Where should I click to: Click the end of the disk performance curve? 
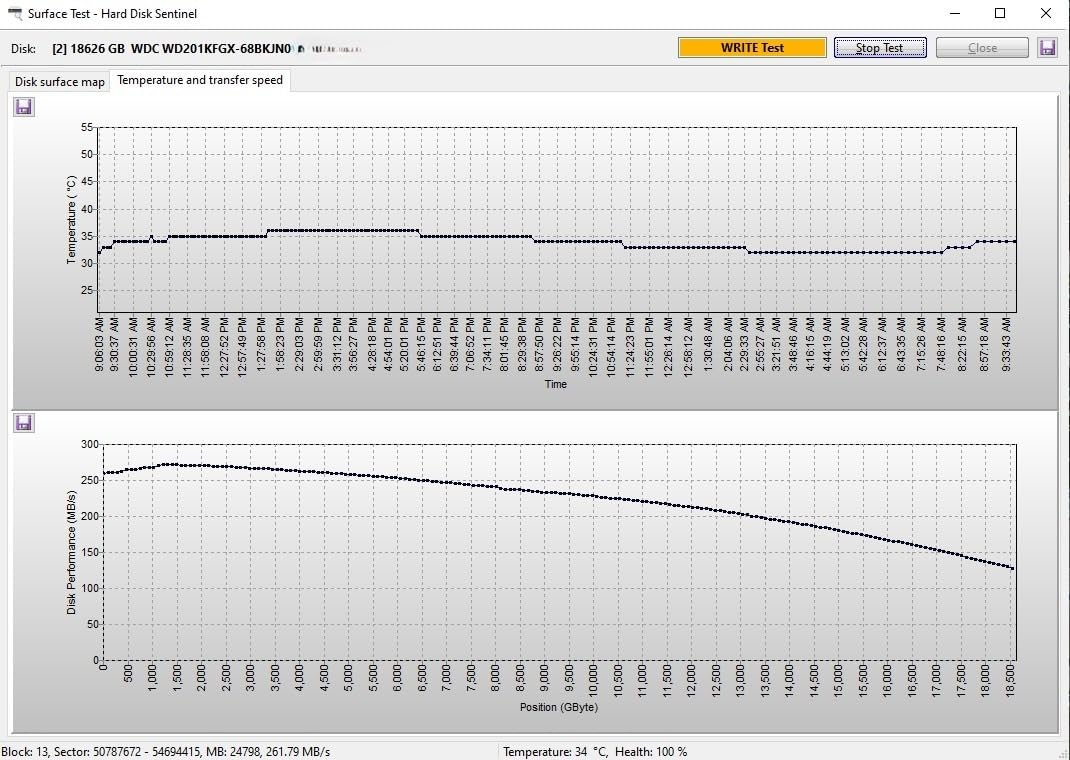(x=1012, y=568)
